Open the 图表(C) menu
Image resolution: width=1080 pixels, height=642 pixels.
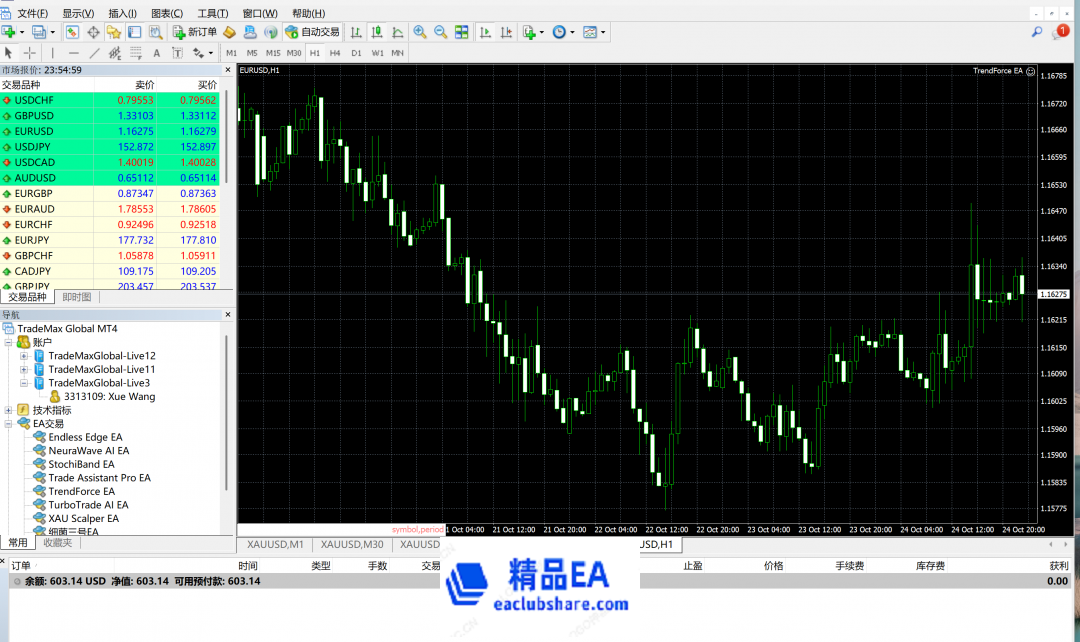[x=166, y=13]
